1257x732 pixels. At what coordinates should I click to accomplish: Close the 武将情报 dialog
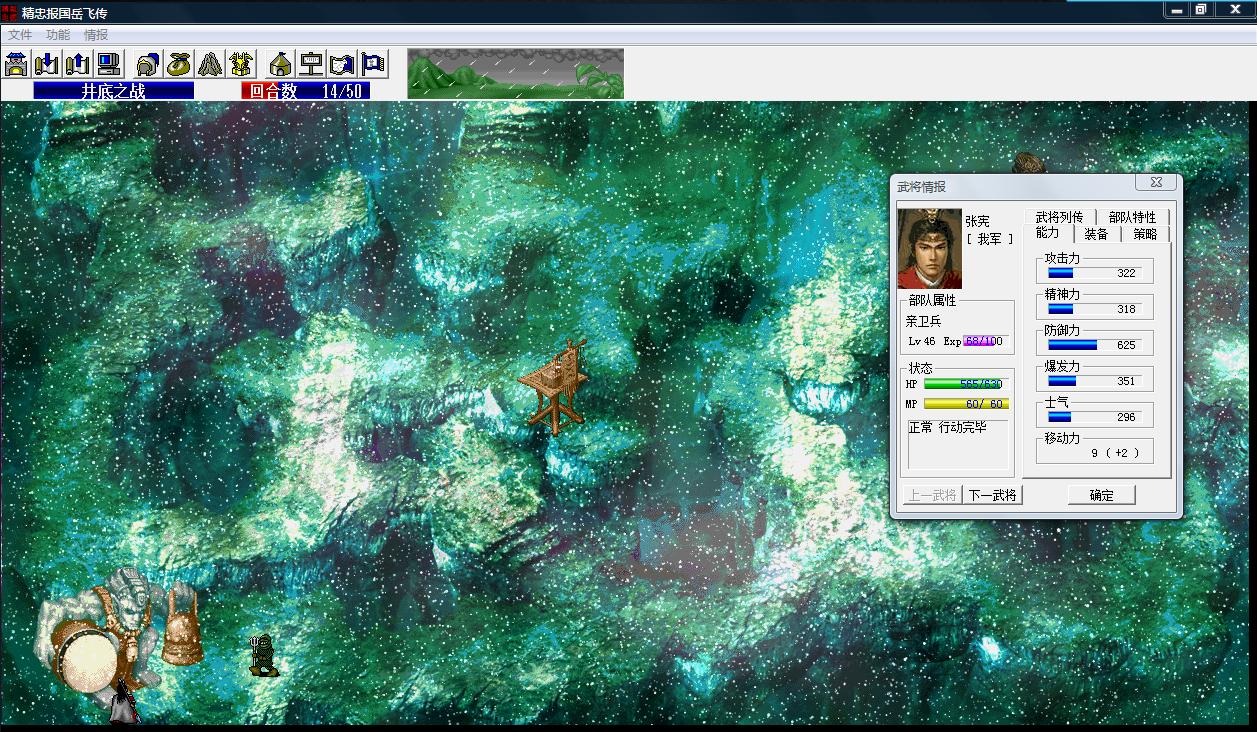tap(1156, 183)
